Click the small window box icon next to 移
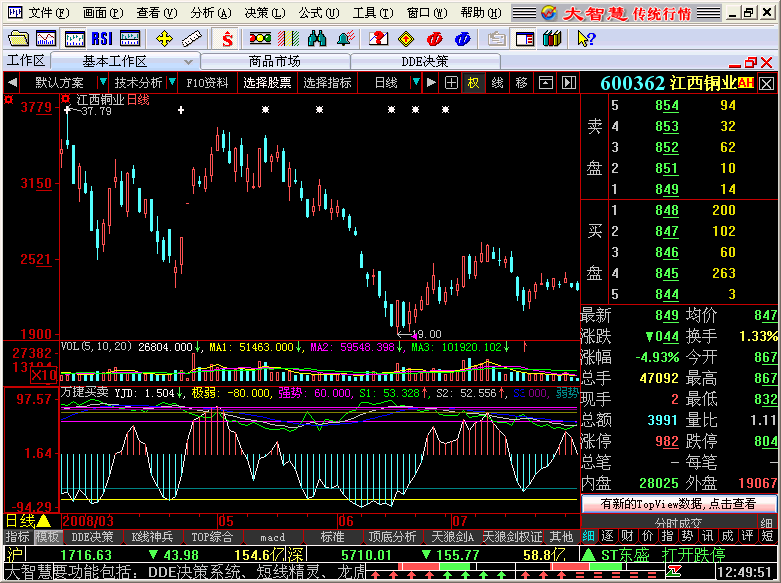The height and width of the screenshot is (583, 781). (x=546, y=83)
